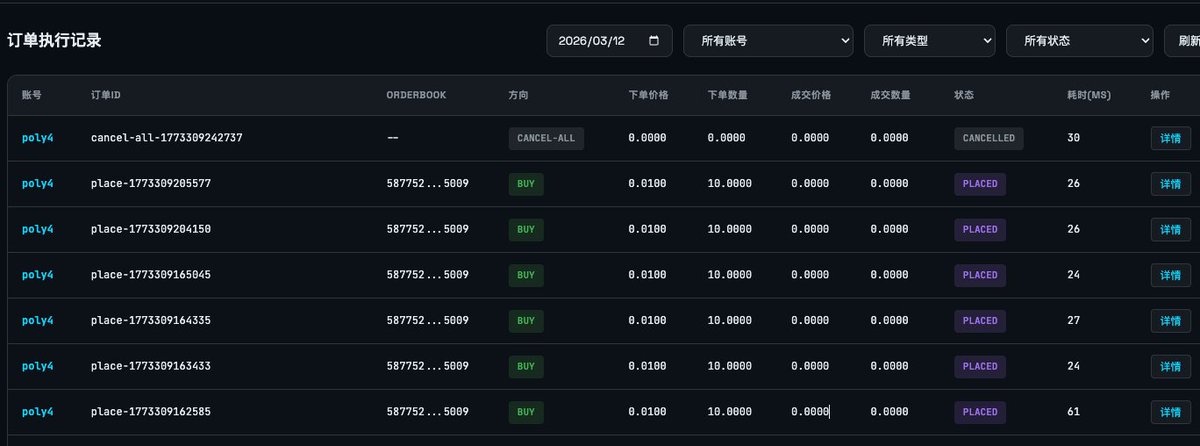This screenshot has height=446, width=1200.
Task: Select order ID place-1773309205577
Action: coord(151,184)
